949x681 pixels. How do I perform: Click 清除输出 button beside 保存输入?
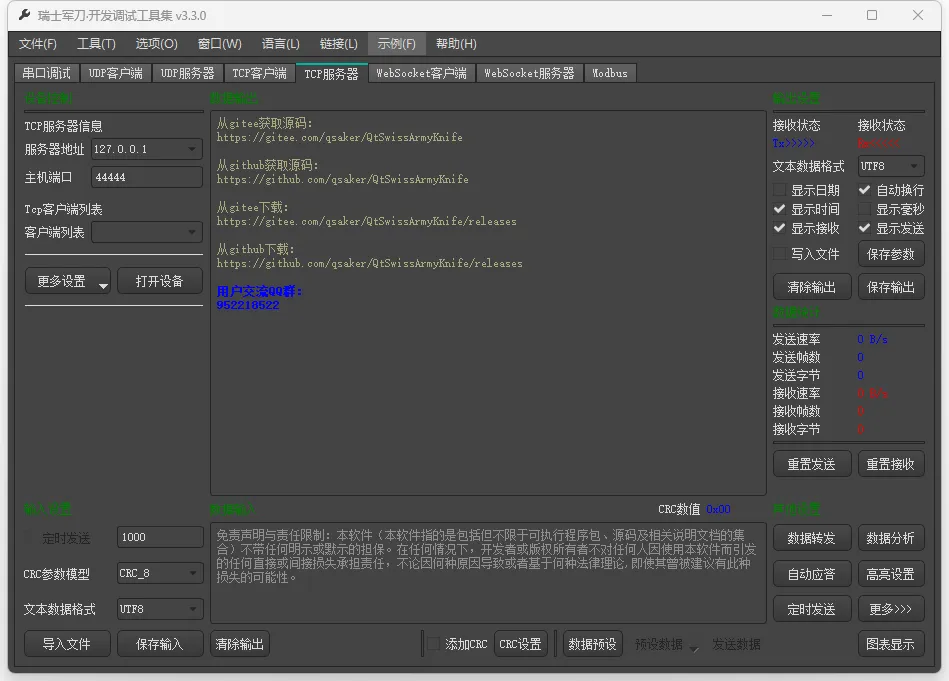240,644
